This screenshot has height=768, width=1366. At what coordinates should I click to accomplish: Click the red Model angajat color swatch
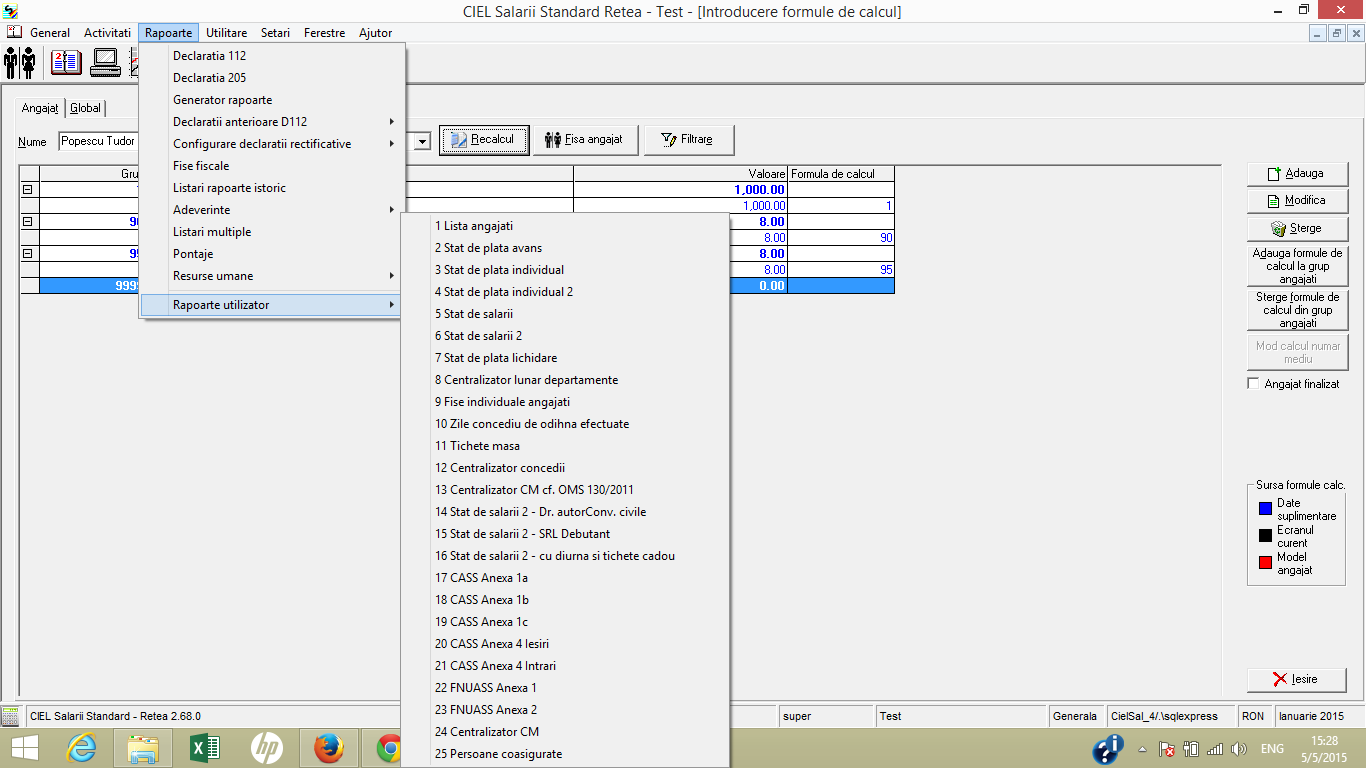(1265, 563)
